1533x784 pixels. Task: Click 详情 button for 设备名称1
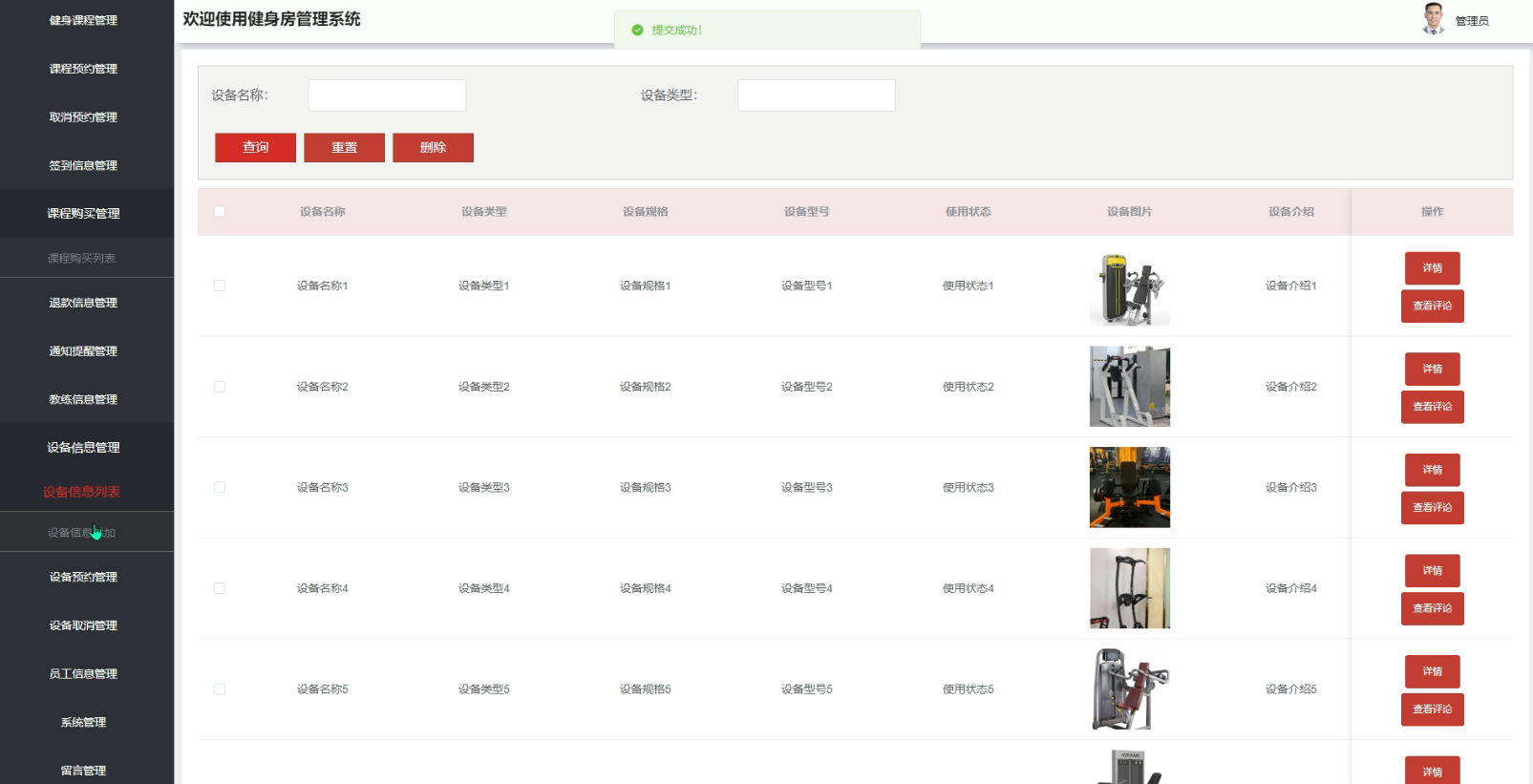1432,268
